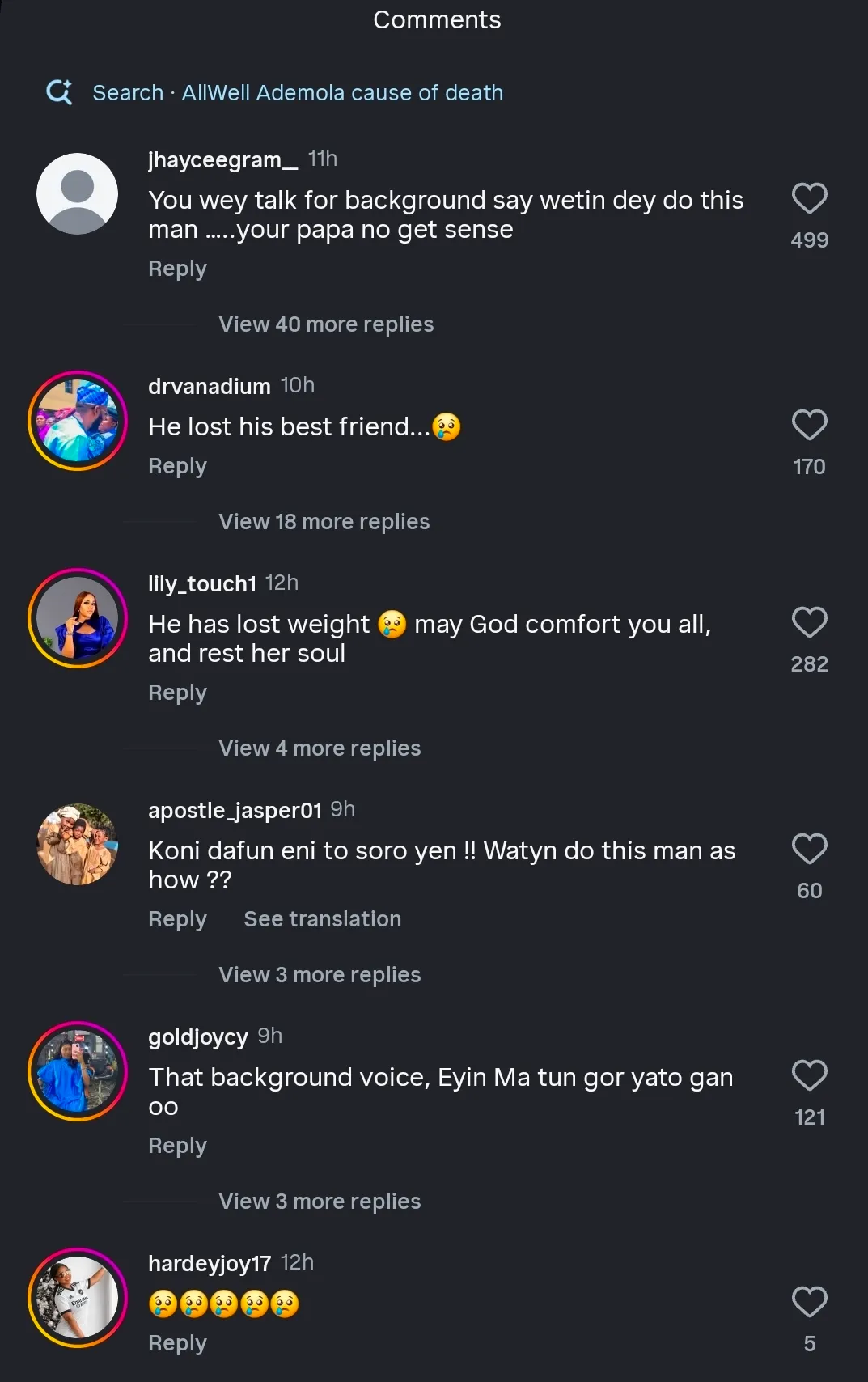Heart apostle_jasper01's comment

pyautogui.click(x=809, y=850)
